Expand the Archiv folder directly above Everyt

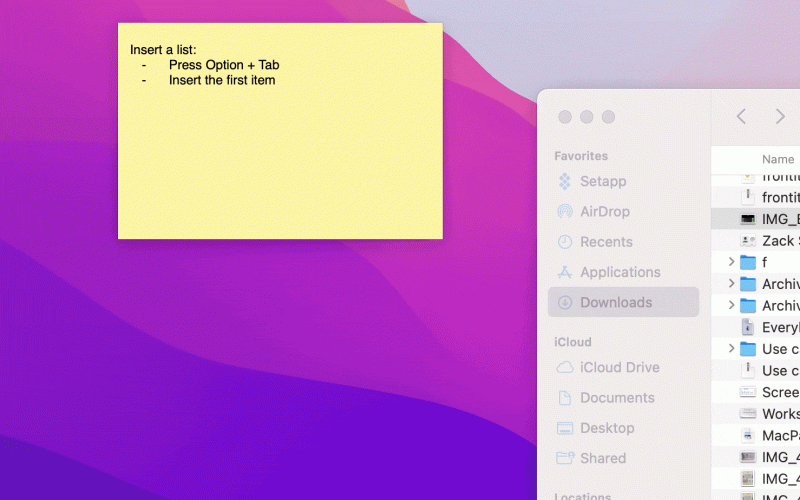pos(731,305)
